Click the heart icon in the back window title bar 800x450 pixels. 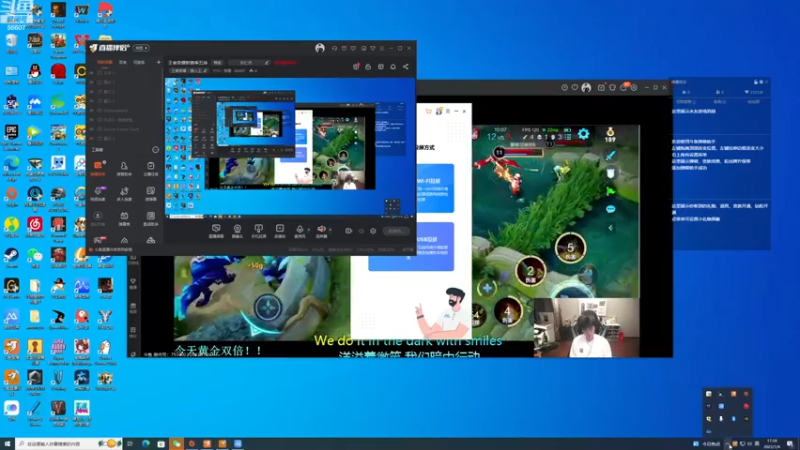click(x=574, y=88)
